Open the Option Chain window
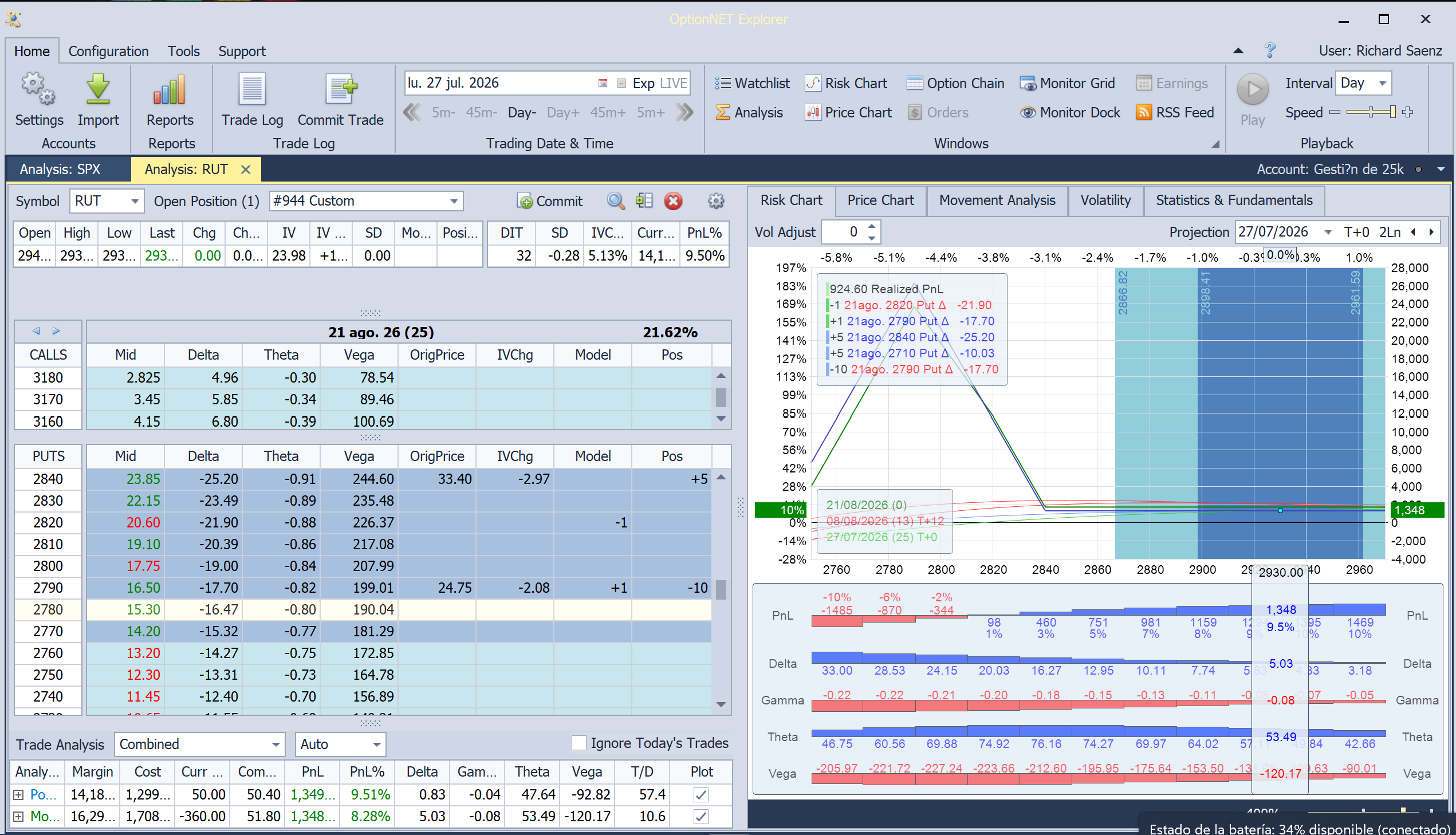 [x=955, y=83]
